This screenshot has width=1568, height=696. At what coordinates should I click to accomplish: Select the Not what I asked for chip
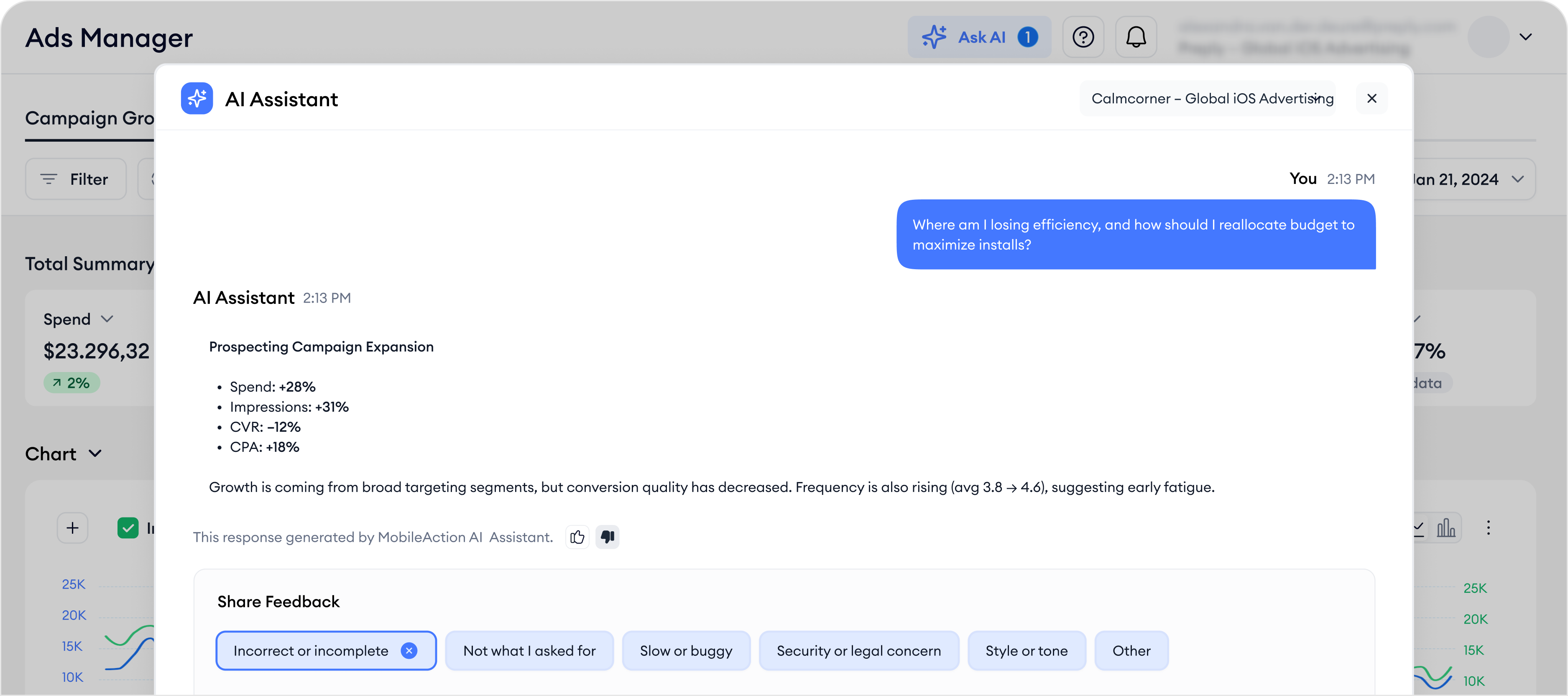pyautogui.click(x=529, y=650)
